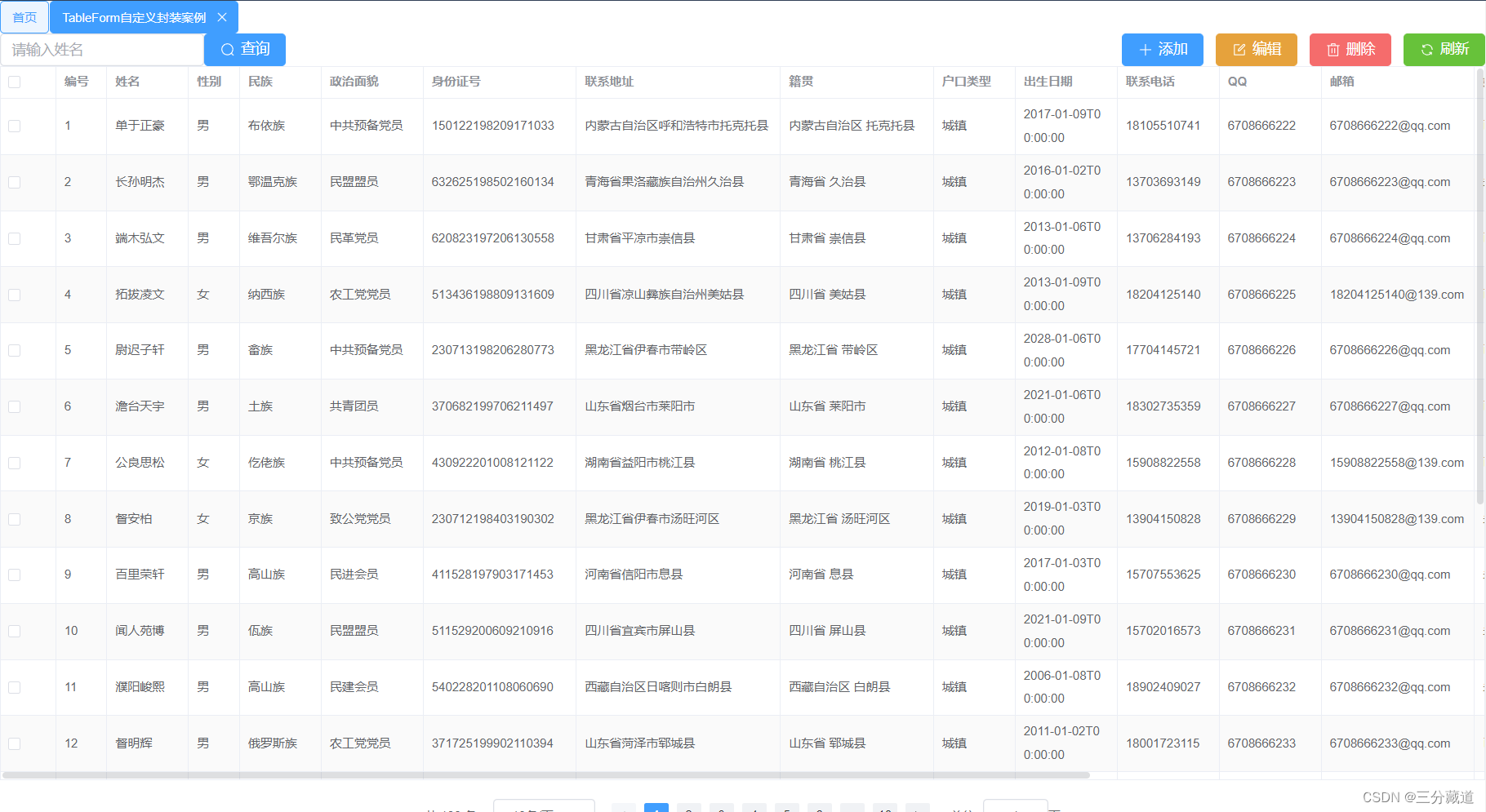Click phone number 18302735359

[x=1163, y=406]
